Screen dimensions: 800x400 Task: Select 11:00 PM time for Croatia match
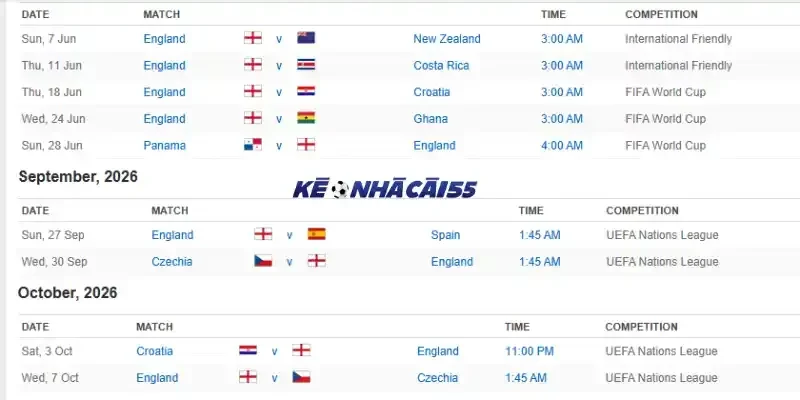tap(529, 351)
